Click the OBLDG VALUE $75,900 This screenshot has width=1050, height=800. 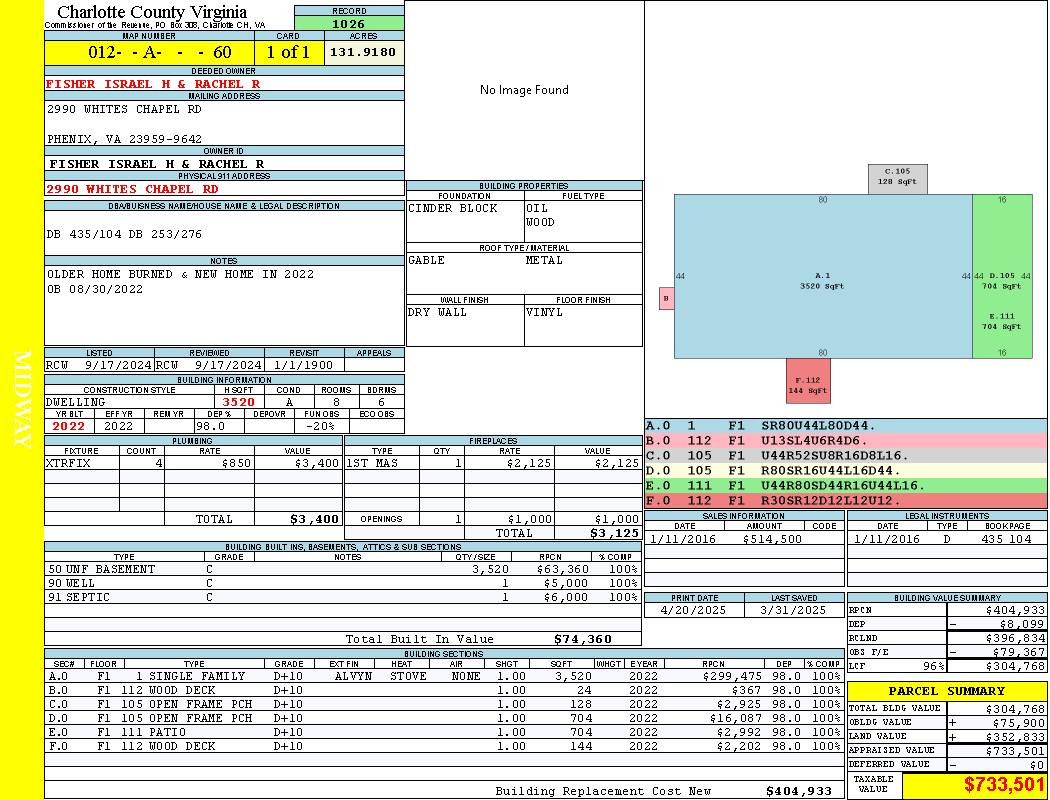(1019, 722)
